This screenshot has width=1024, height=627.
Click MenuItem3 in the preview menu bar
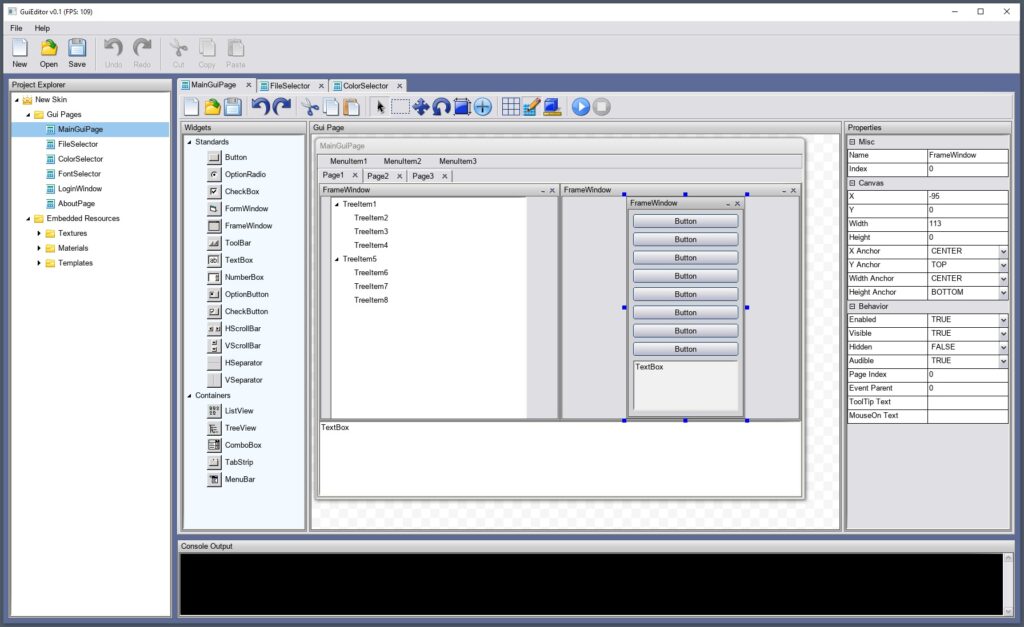(x=458, y=161)
